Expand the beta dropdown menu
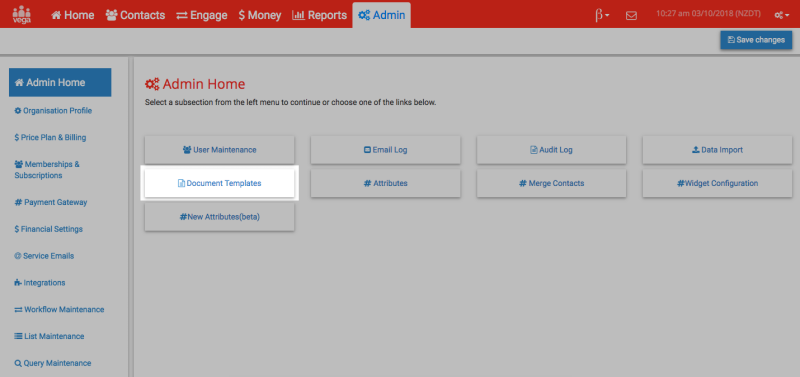 (602, 15)
